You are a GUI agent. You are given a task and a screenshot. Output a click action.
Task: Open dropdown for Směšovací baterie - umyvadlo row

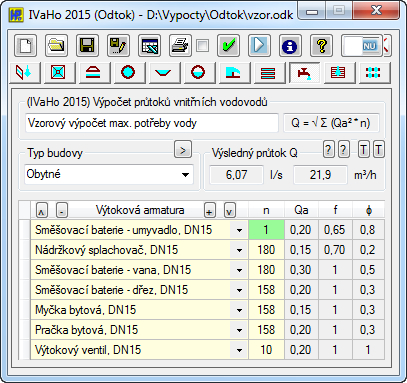(239, 230)
